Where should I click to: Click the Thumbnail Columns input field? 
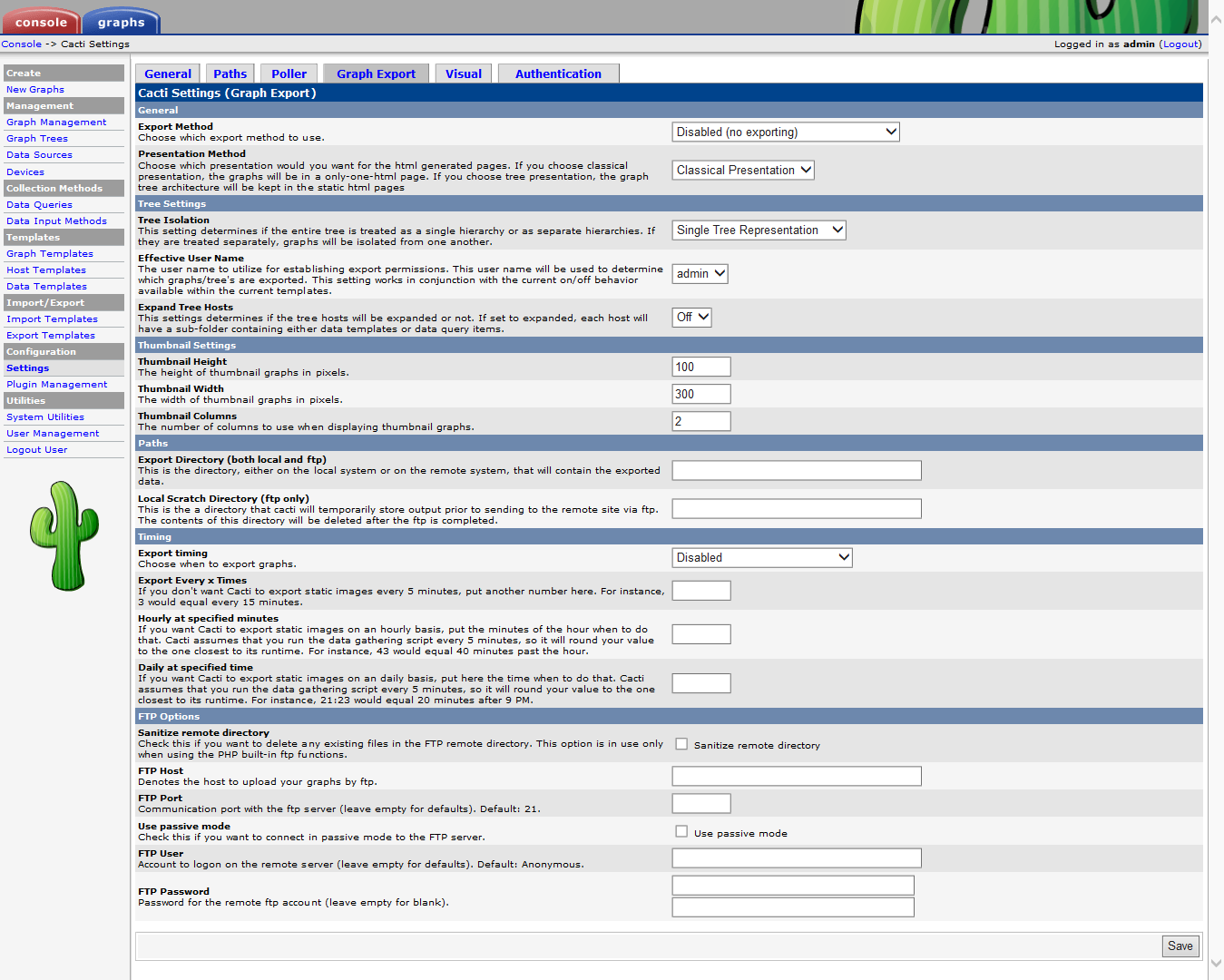701,421
